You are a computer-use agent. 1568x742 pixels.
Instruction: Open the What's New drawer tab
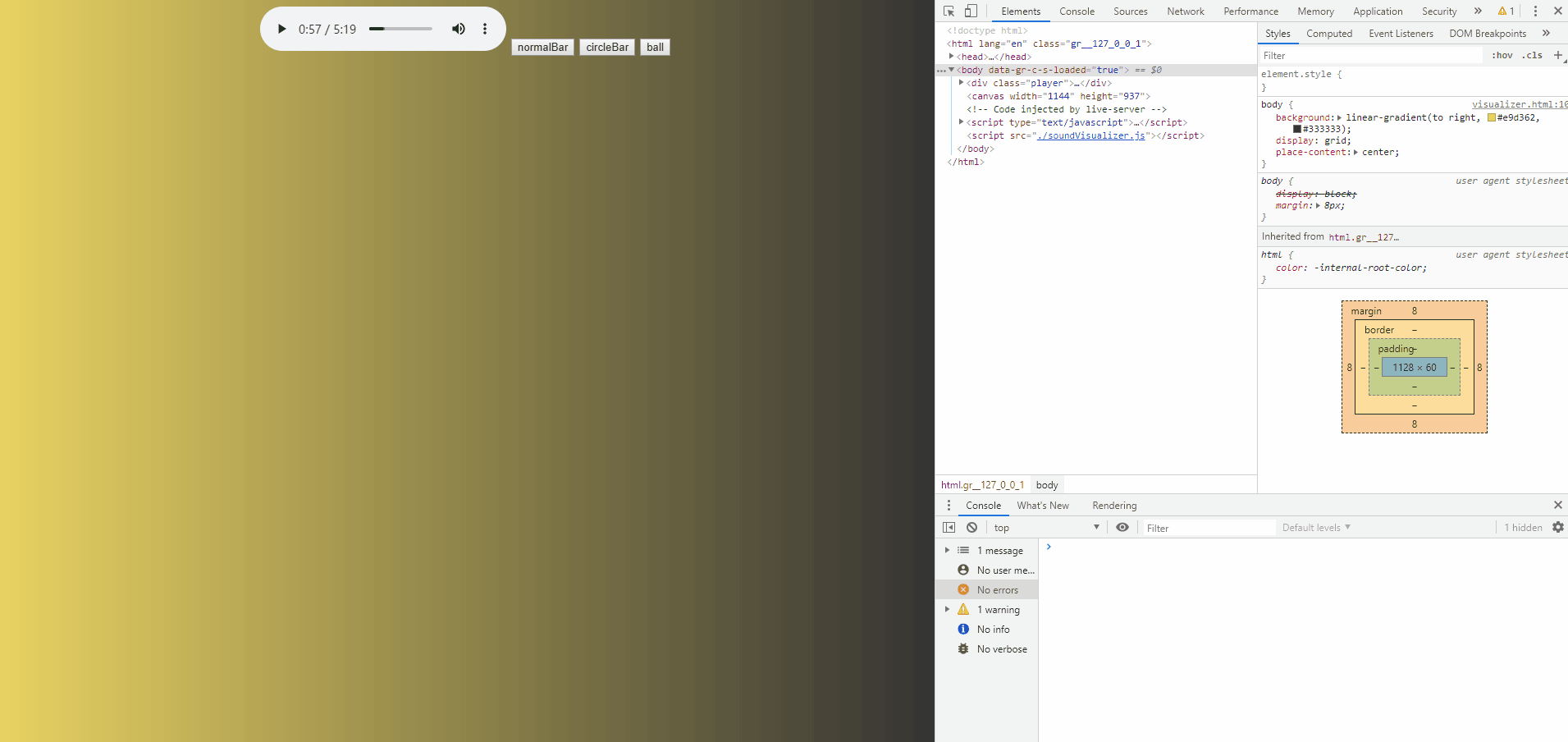coord(1043,506)
